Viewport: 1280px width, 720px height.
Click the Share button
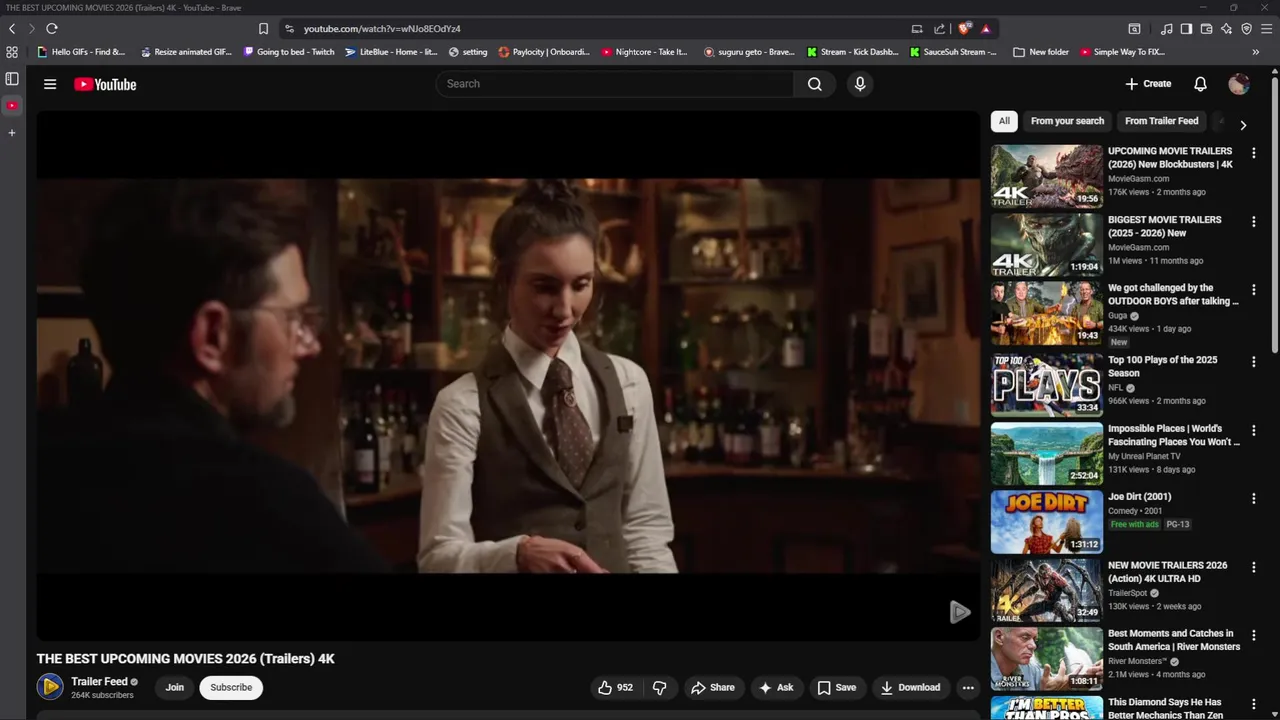[713, 687]
